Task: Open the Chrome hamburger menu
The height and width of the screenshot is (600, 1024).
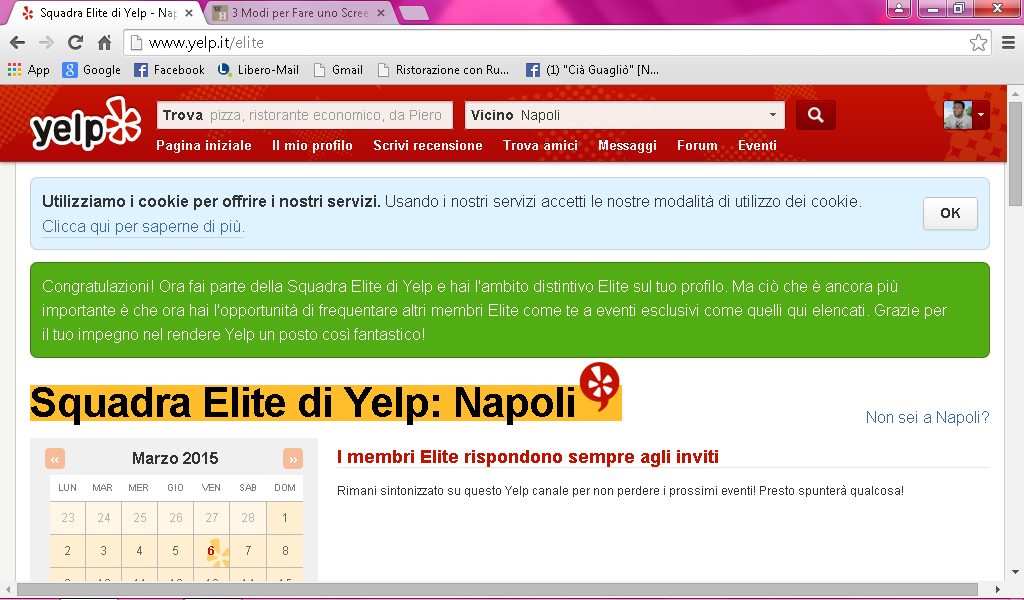Action: click(1008, 43)
